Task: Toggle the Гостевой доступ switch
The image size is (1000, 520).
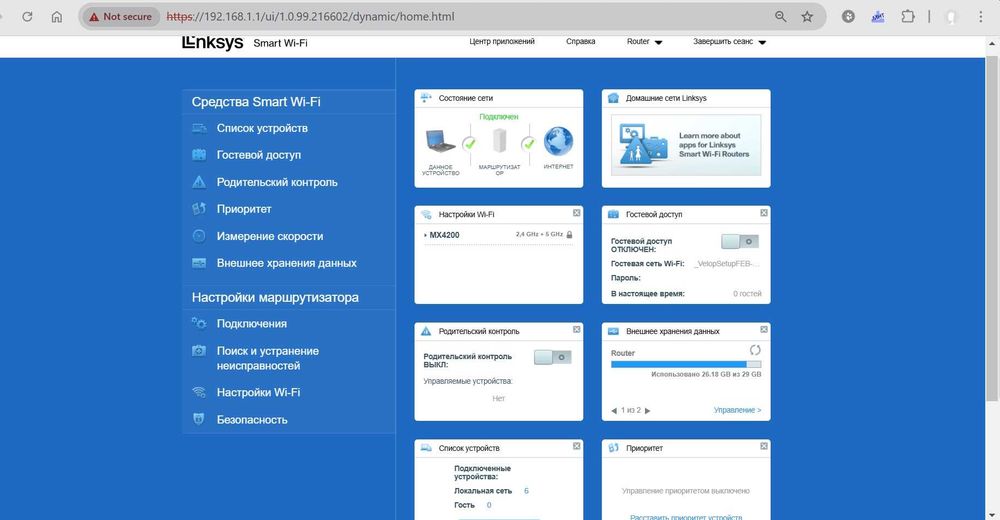Action: 740,242
